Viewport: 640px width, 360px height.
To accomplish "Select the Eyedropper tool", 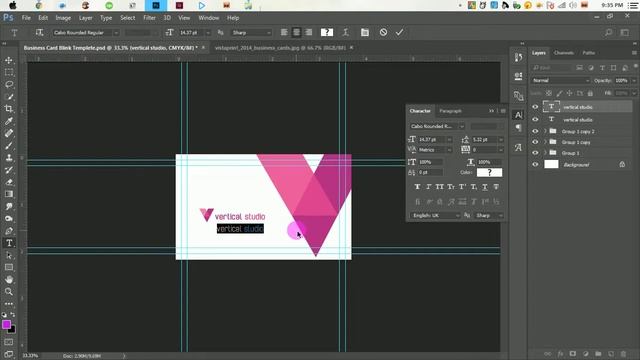I will [x=9, y=121].
